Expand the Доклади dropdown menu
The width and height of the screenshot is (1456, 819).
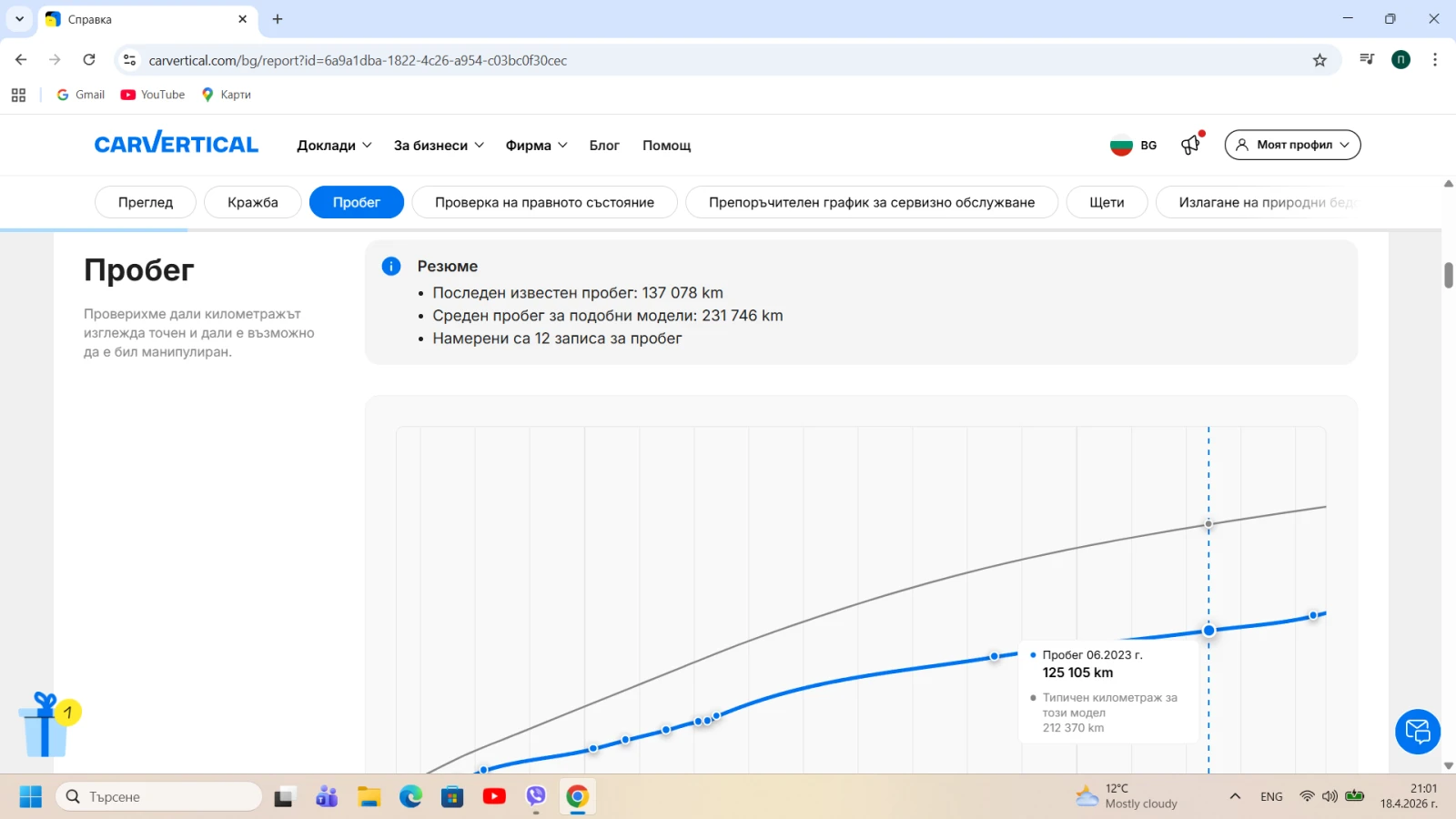pyautogui.click(x=334, y=146)
